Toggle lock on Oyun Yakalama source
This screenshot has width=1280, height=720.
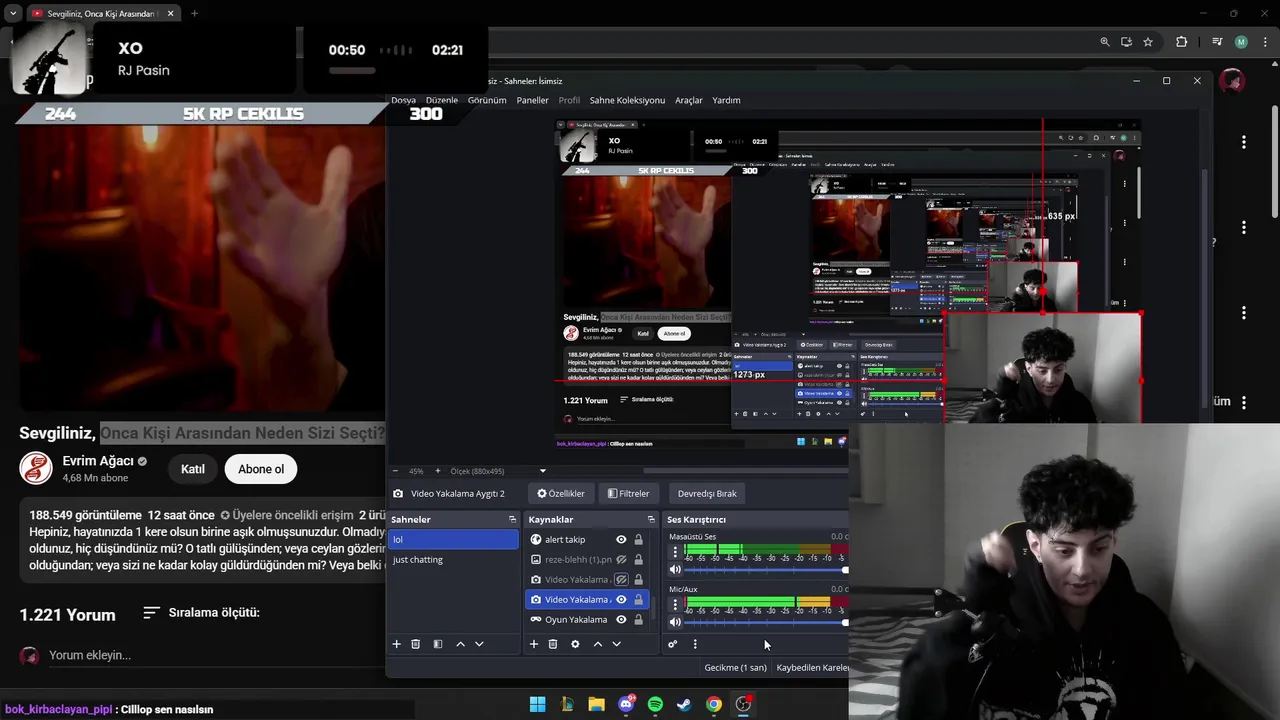(x=638, y=619)
